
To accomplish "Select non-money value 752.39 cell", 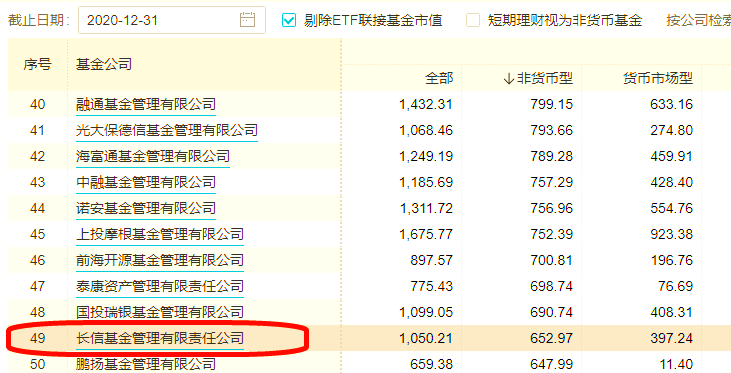I will [x=552, y=234].
